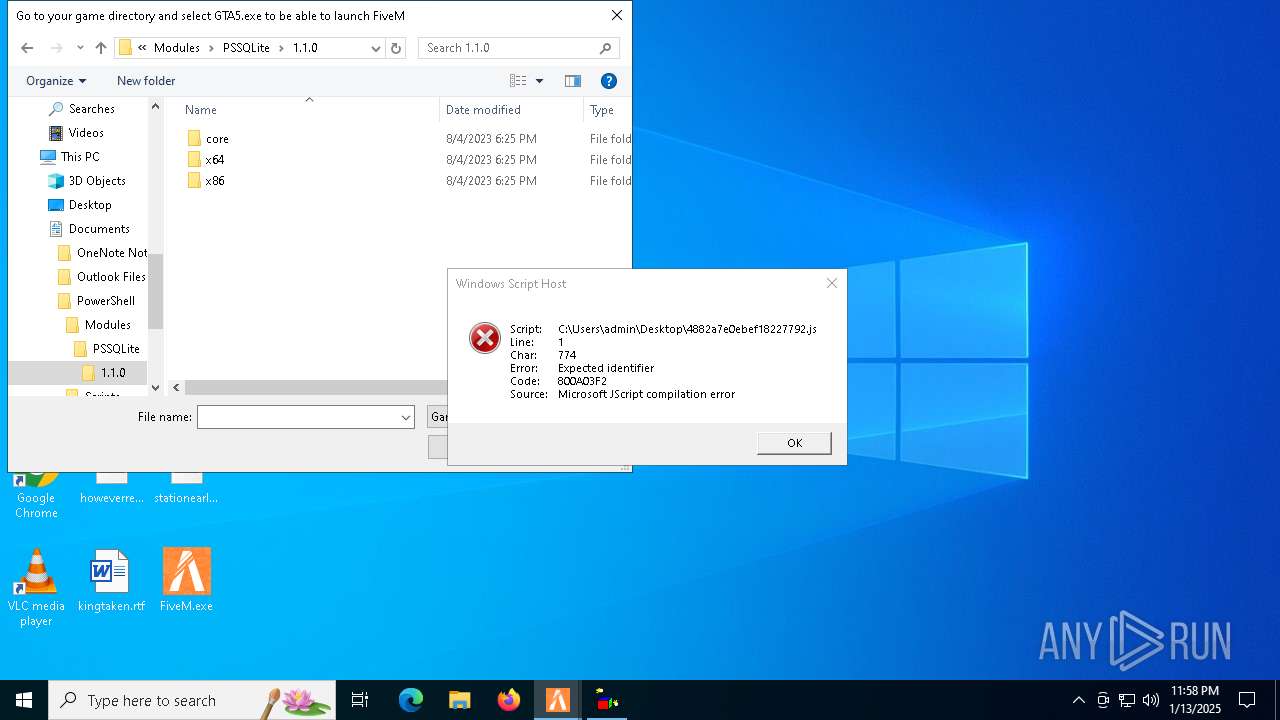Show hidden system tray icons
Viewport: 1280px width, 720px height.
(1078, 700)
